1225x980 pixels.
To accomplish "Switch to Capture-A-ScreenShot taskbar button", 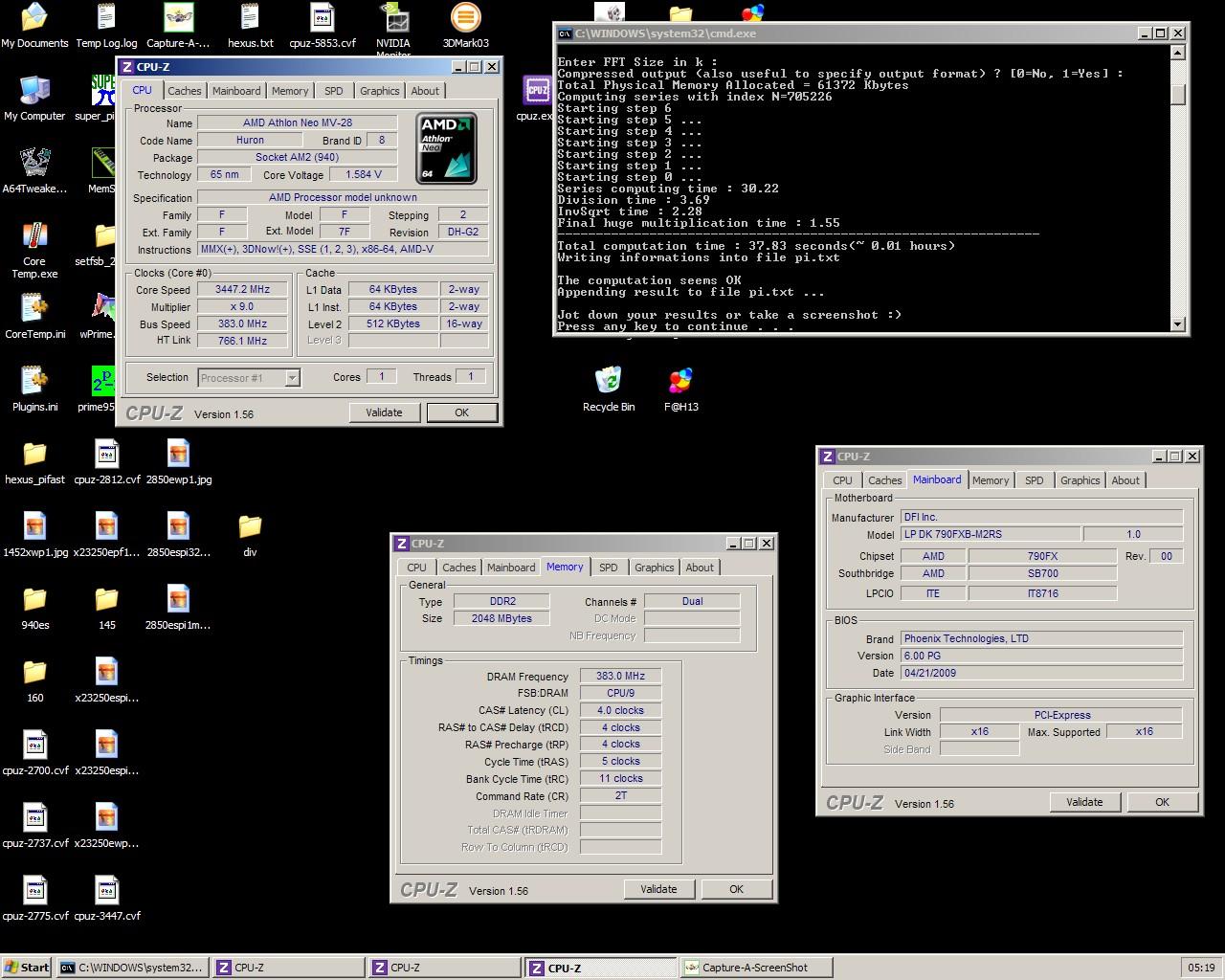I will (x=756, y=968).
